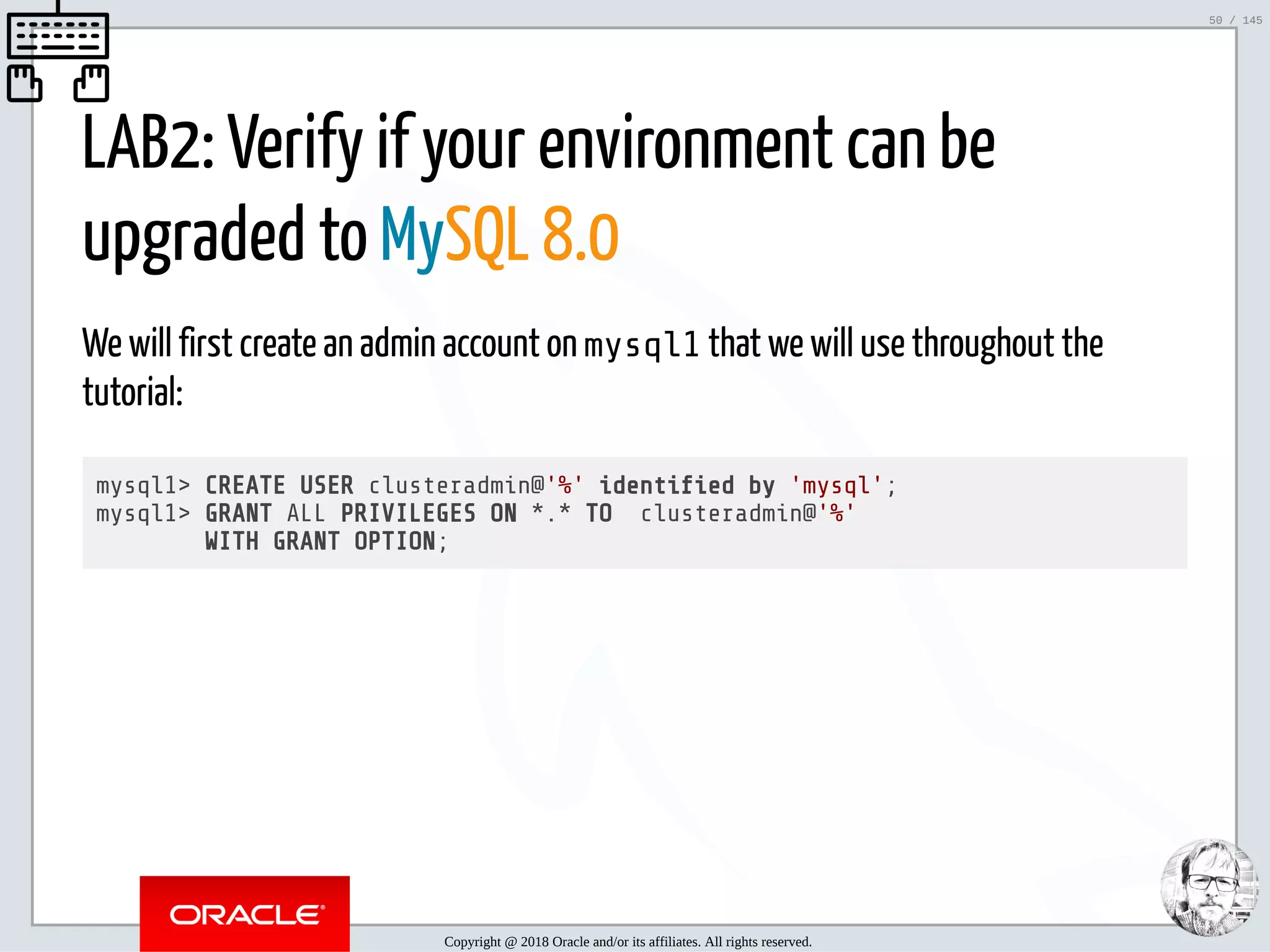Click the Oracle logo

(x=244, y=914)
